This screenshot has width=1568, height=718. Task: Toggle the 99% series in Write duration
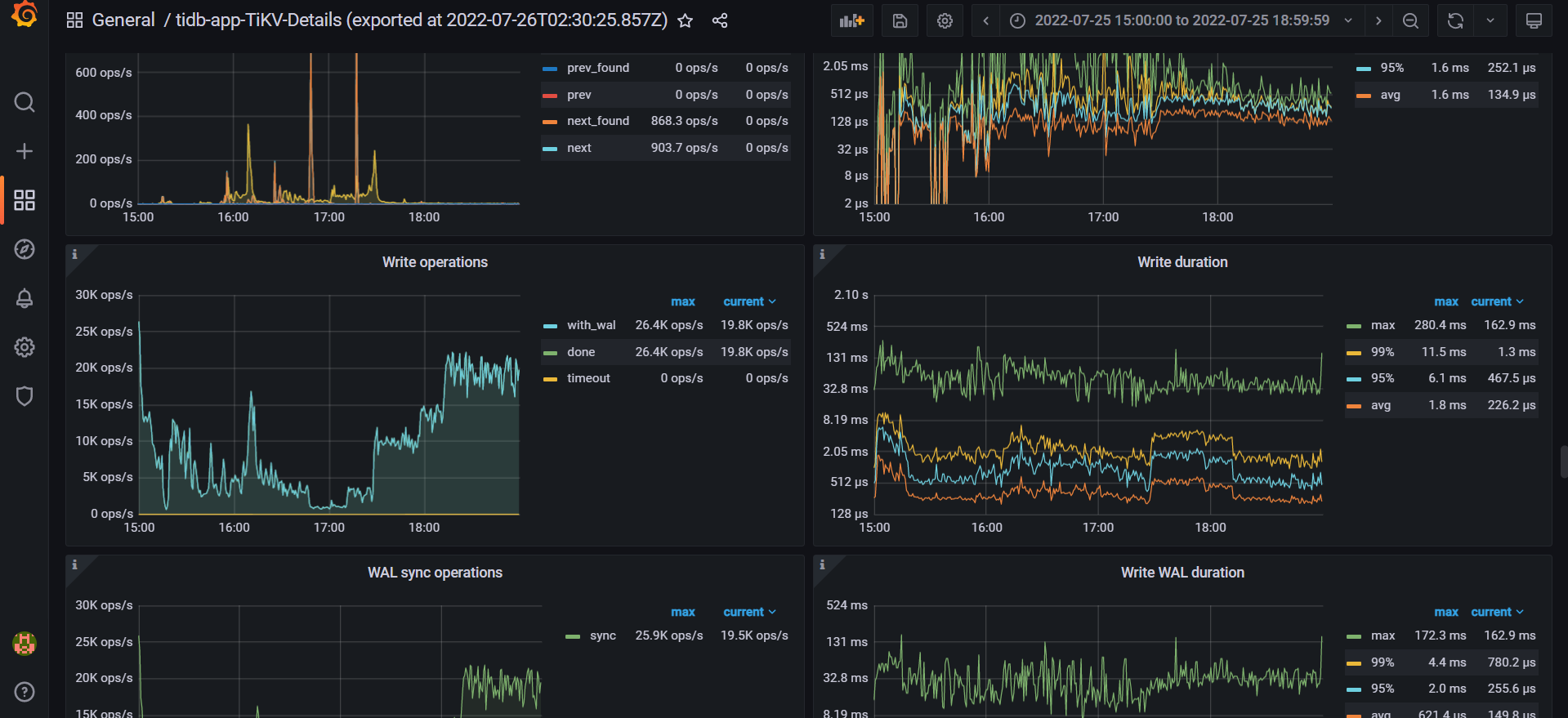point(1383,352)
